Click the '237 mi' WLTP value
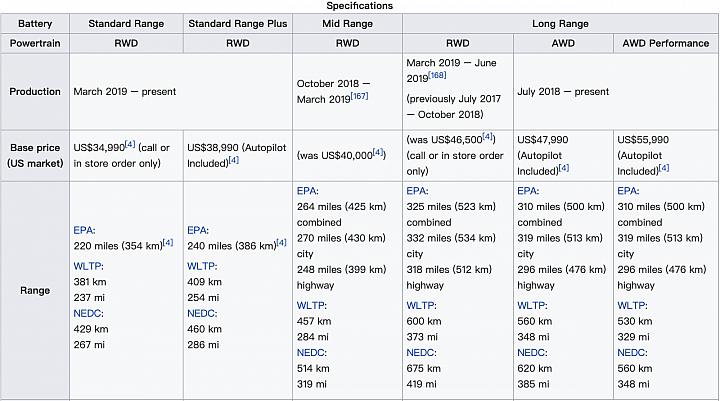This screenshot has height=401, width=720. click(x=89, y=298)
